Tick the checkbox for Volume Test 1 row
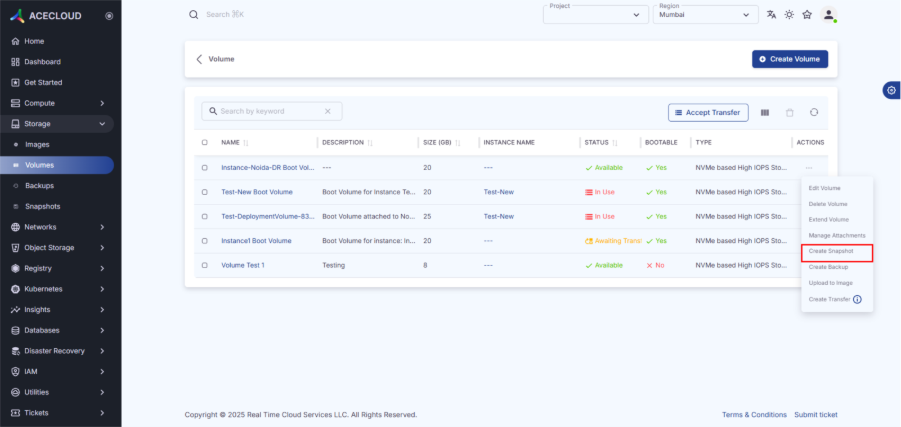 coord(205,265)
